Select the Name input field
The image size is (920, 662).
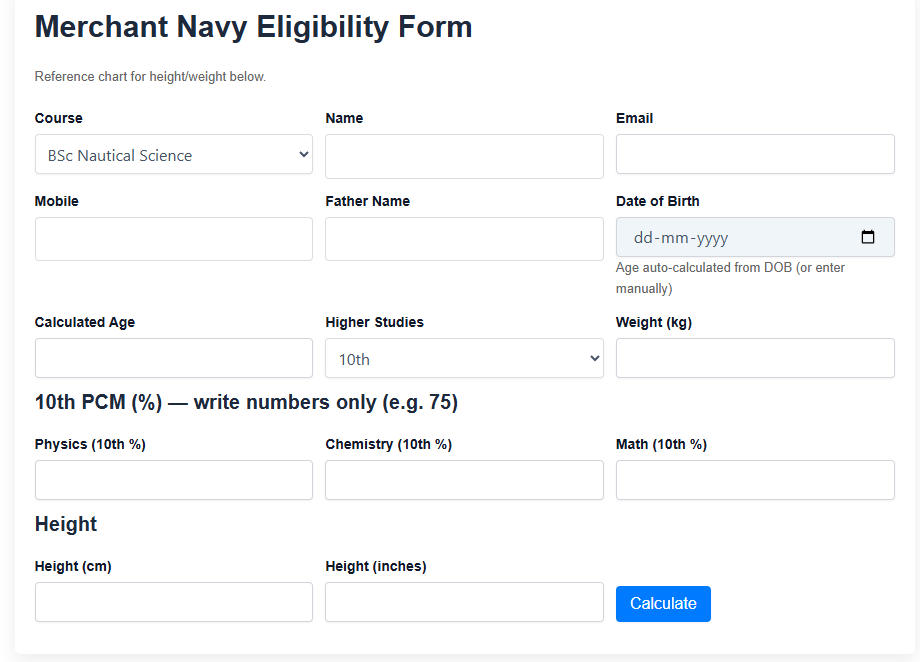coord(463,155)
